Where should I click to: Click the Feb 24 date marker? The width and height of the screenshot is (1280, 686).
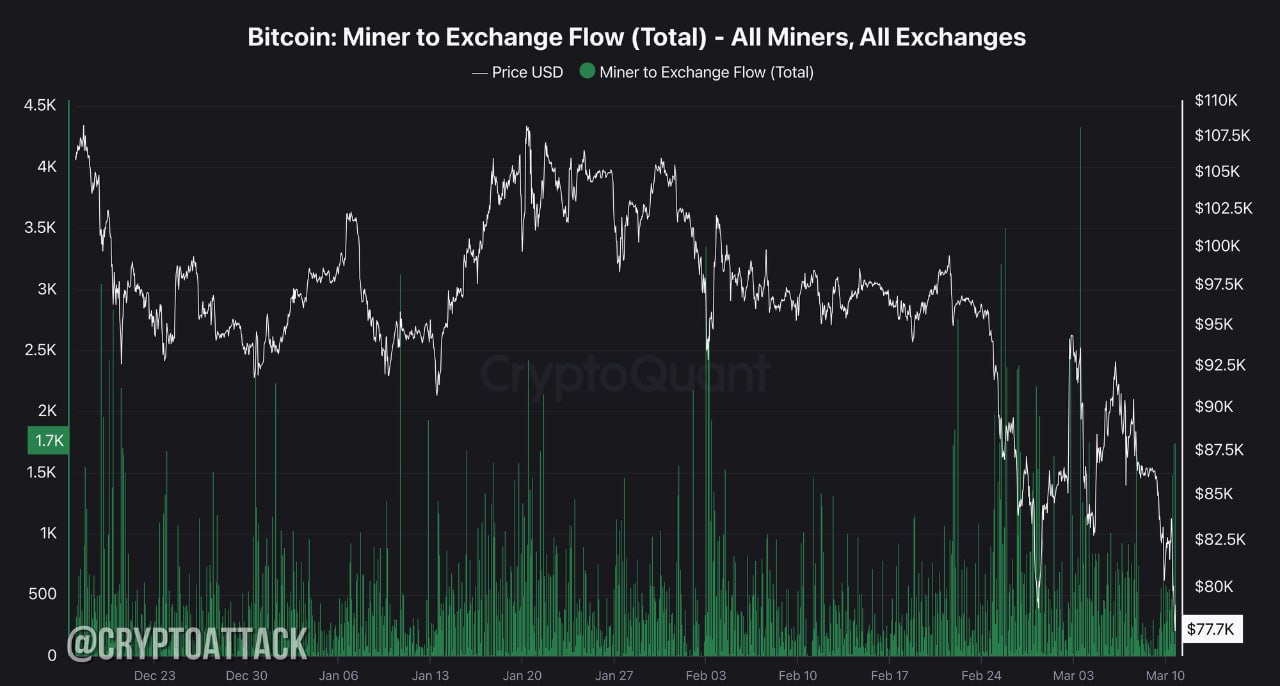(980, 676)
